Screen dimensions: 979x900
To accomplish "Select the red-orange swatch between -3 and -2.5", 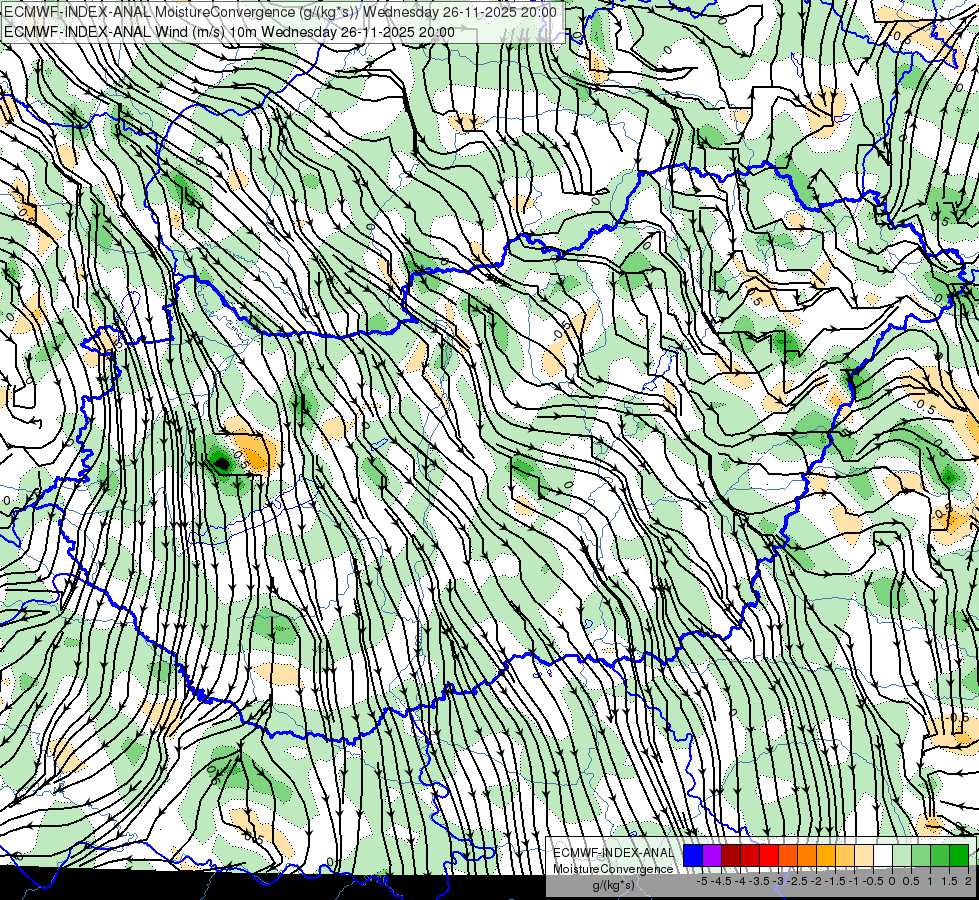I will tap(788, 855).
